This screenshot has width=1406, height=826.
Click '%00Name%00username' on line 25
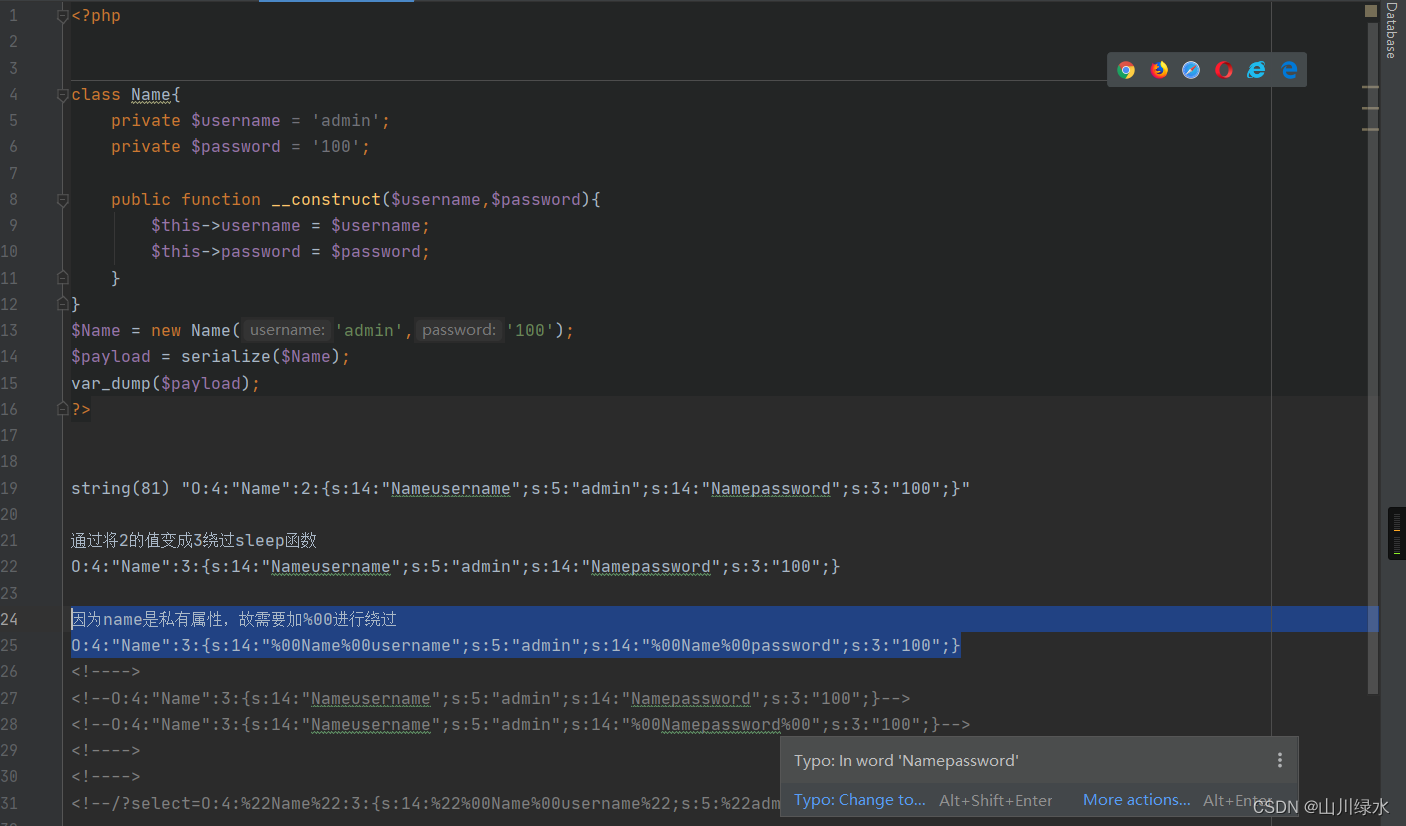pos(361,645)
